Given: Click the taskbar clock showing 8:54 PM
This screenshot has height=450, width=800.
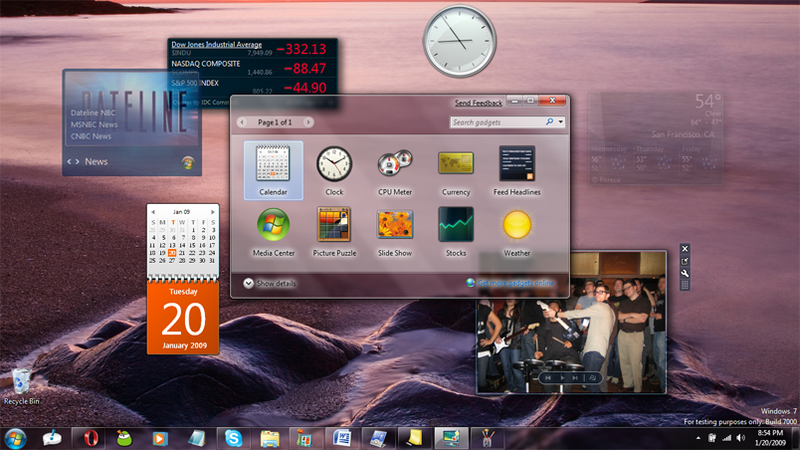Looking at the screenshot, I should click(x=770, y=438).
